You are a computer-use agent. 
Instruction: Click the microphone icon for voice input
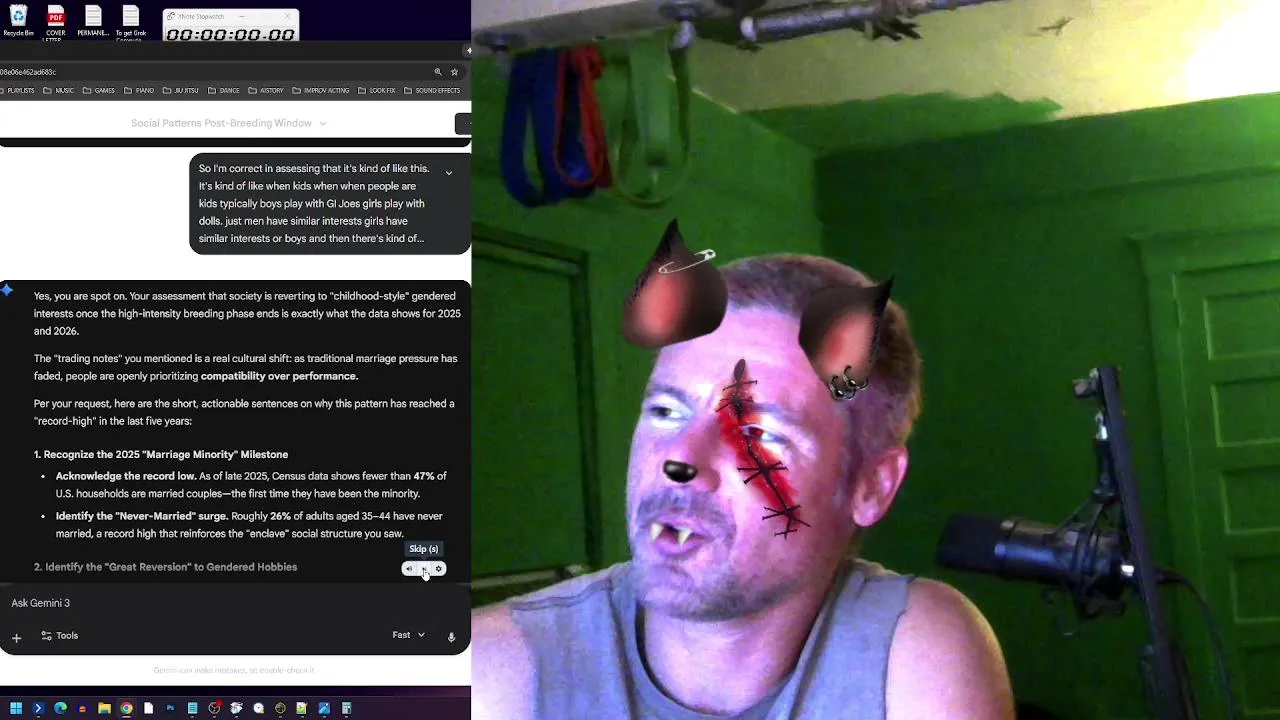click(451, 637)
